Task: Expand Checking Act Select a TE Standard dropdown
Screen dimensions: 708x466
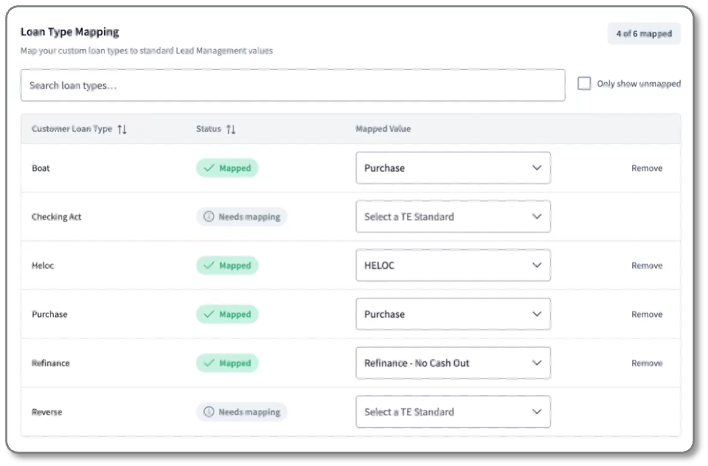Action: [x=453, y=217]
